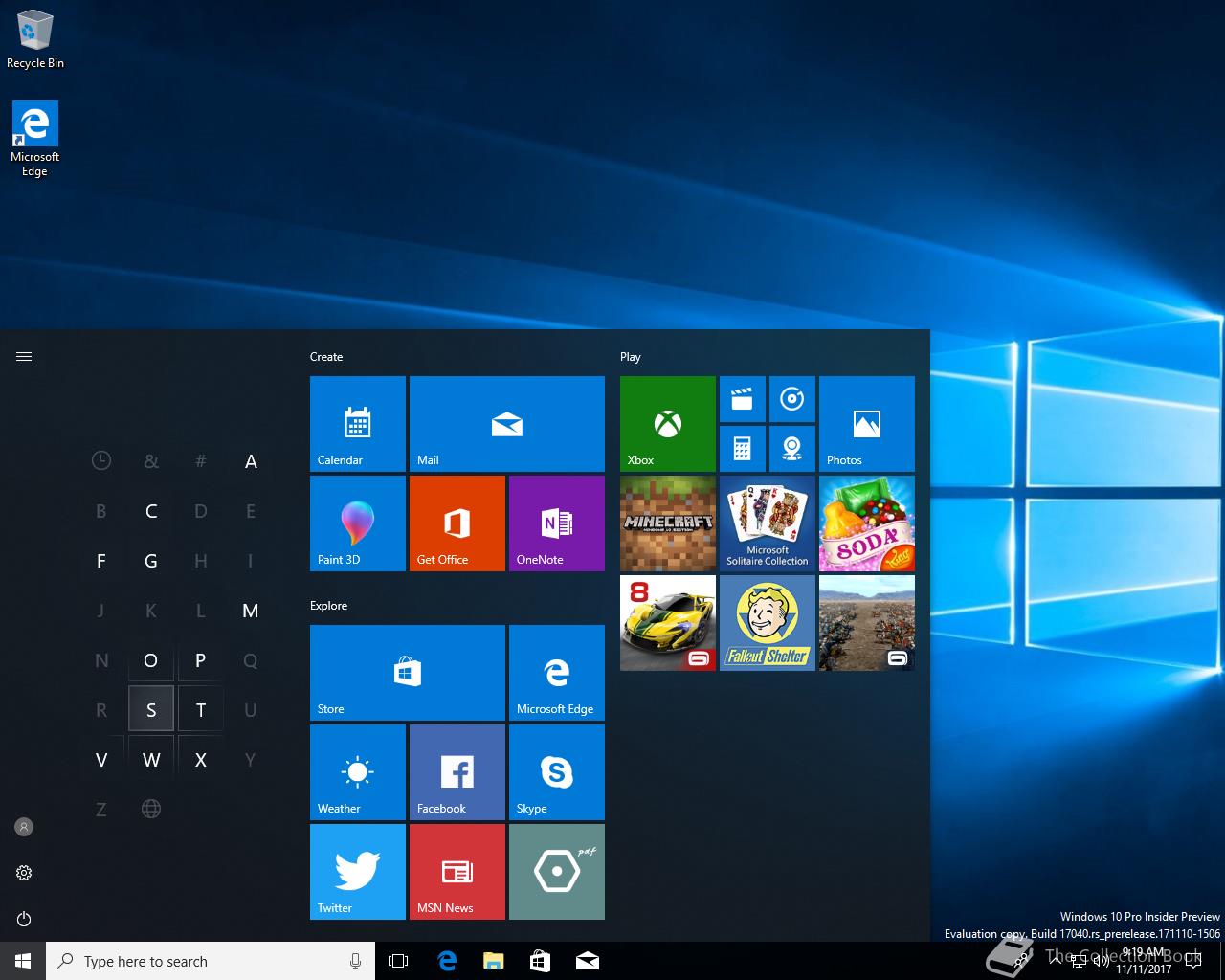The width and height of the screenshot is (1225, 980).
Task: Open Settings gear in Start menu
Action: 24,873
